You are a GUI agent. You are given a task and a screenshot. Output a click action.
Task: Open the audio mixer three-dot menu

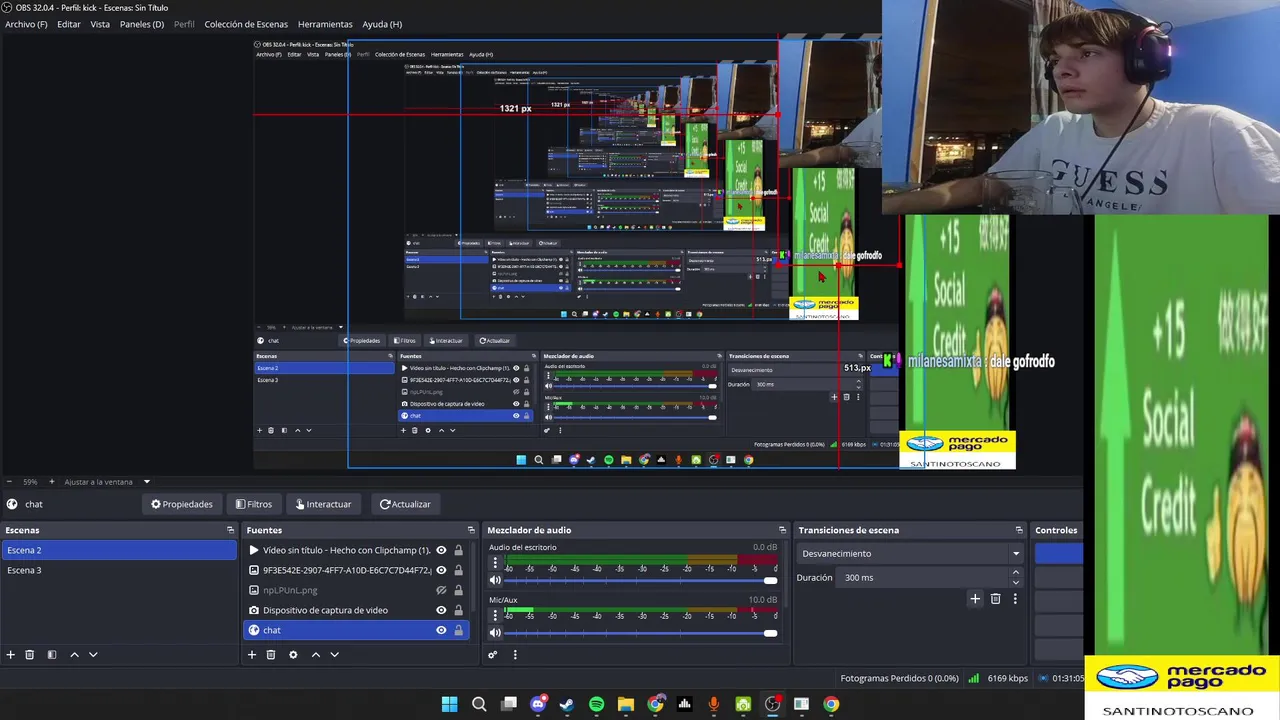point(515,655)
